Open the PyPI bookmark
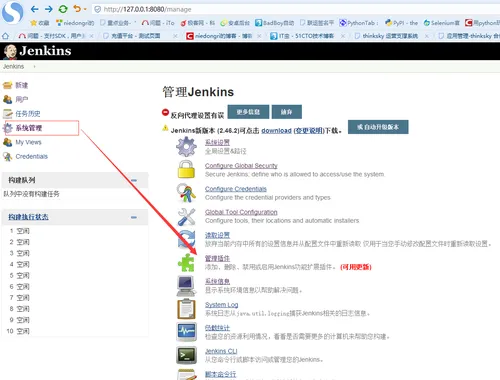The height and width of the screenshot is (380, 500). (401, 23)
